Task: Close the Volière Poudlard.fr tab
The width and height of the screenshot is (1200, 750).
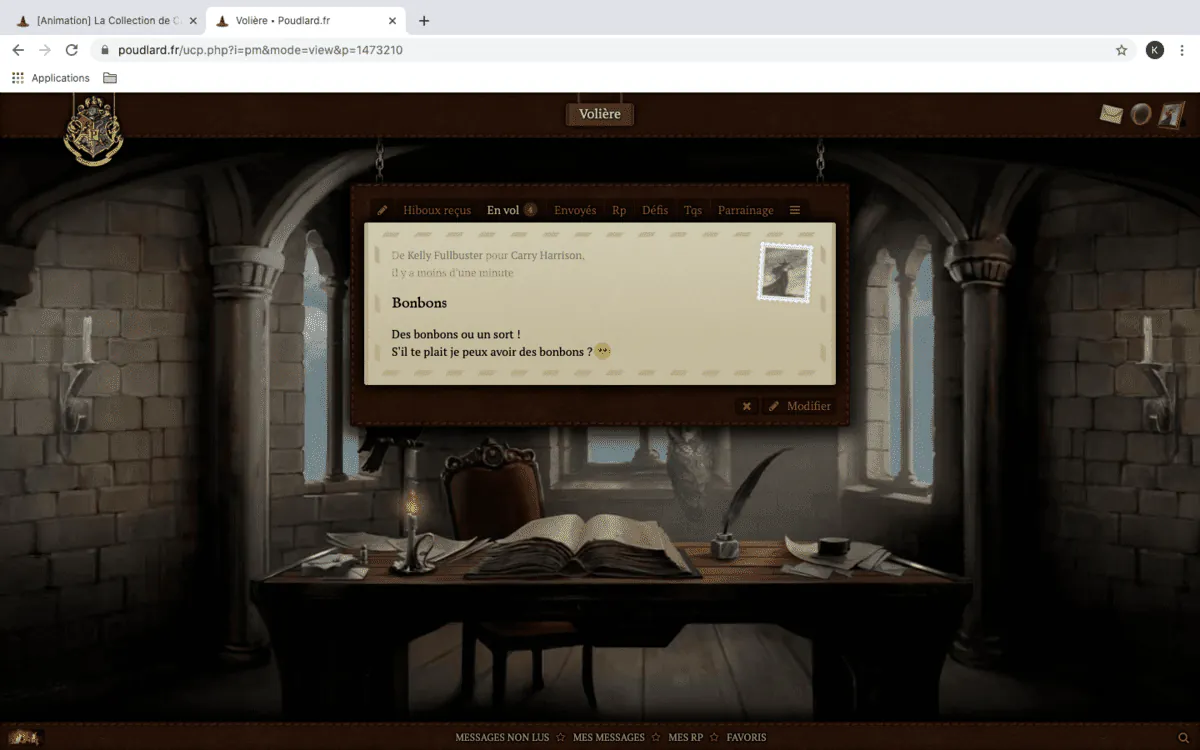Action: (392, 20)
